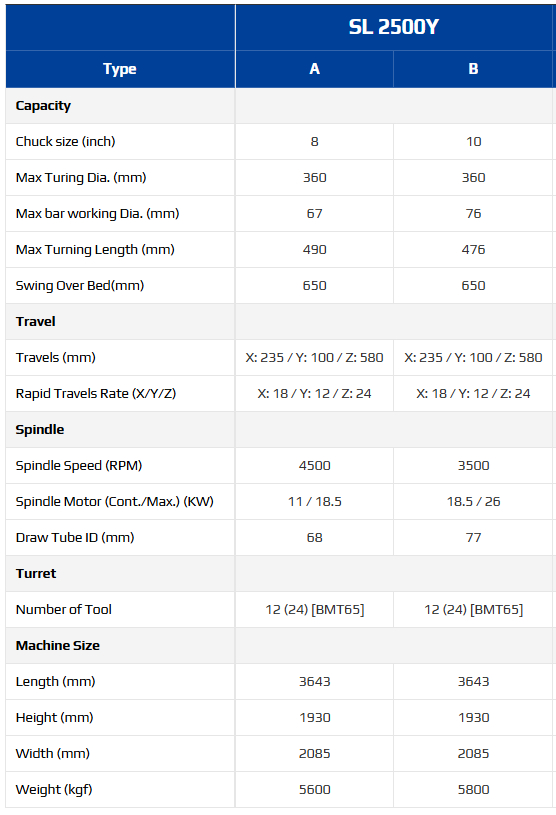The image size is (556, 815).
Task: Select Travels cell for type A
Action: tap(314, 358)
